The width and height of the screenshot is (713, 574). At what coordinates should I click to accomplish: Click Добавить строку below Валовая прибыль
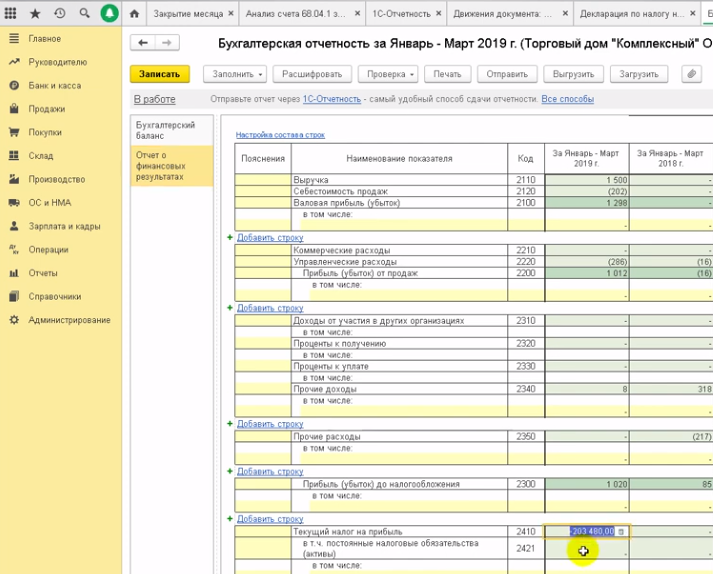pyautogui.click(x=270, y=238)
